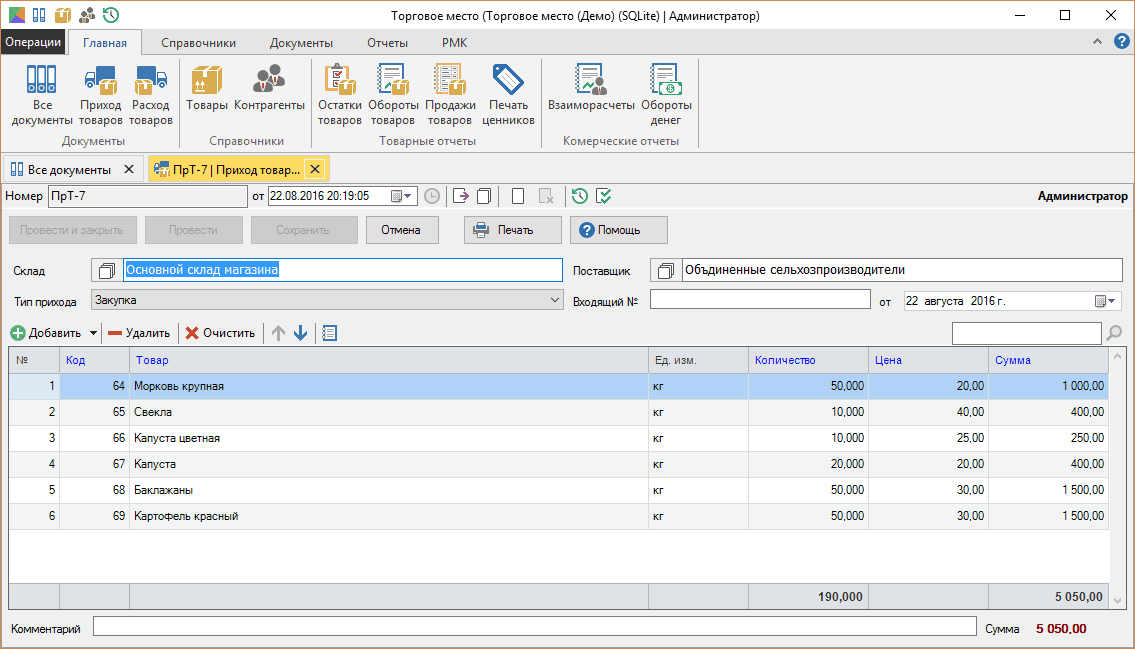Move selected row down with blue arrow
The width and height of the screenshot is (1135, 649).
(x=300, y=333)
